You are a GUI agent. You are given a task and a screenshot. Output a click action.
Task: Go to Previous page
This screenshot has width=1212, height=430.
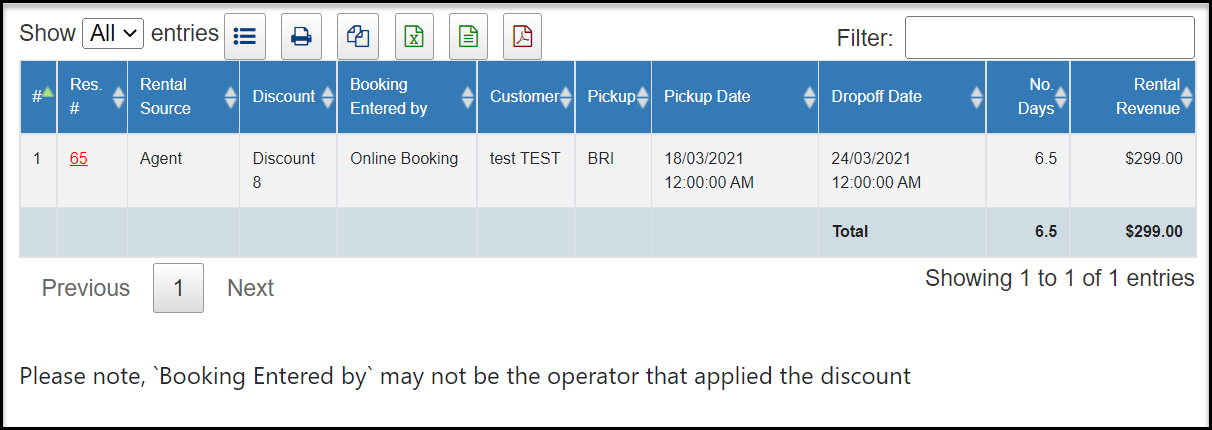click(x=86, y=288)
